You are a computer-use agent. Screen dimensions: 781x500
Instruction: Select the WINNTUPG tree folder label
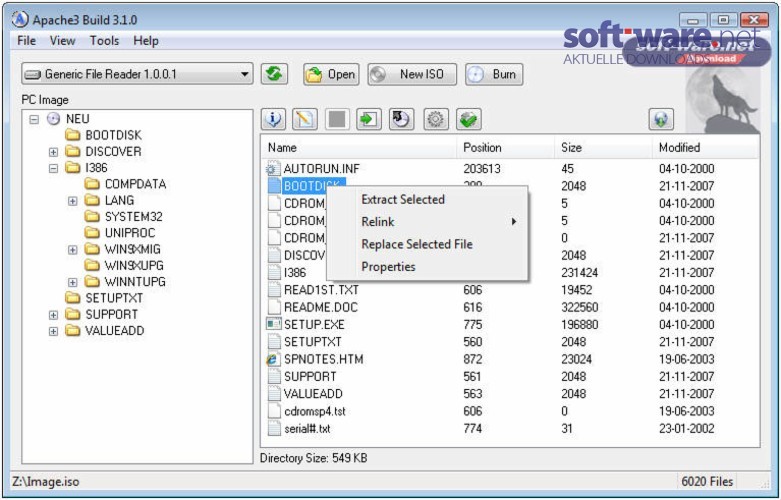tap(135, 282)
